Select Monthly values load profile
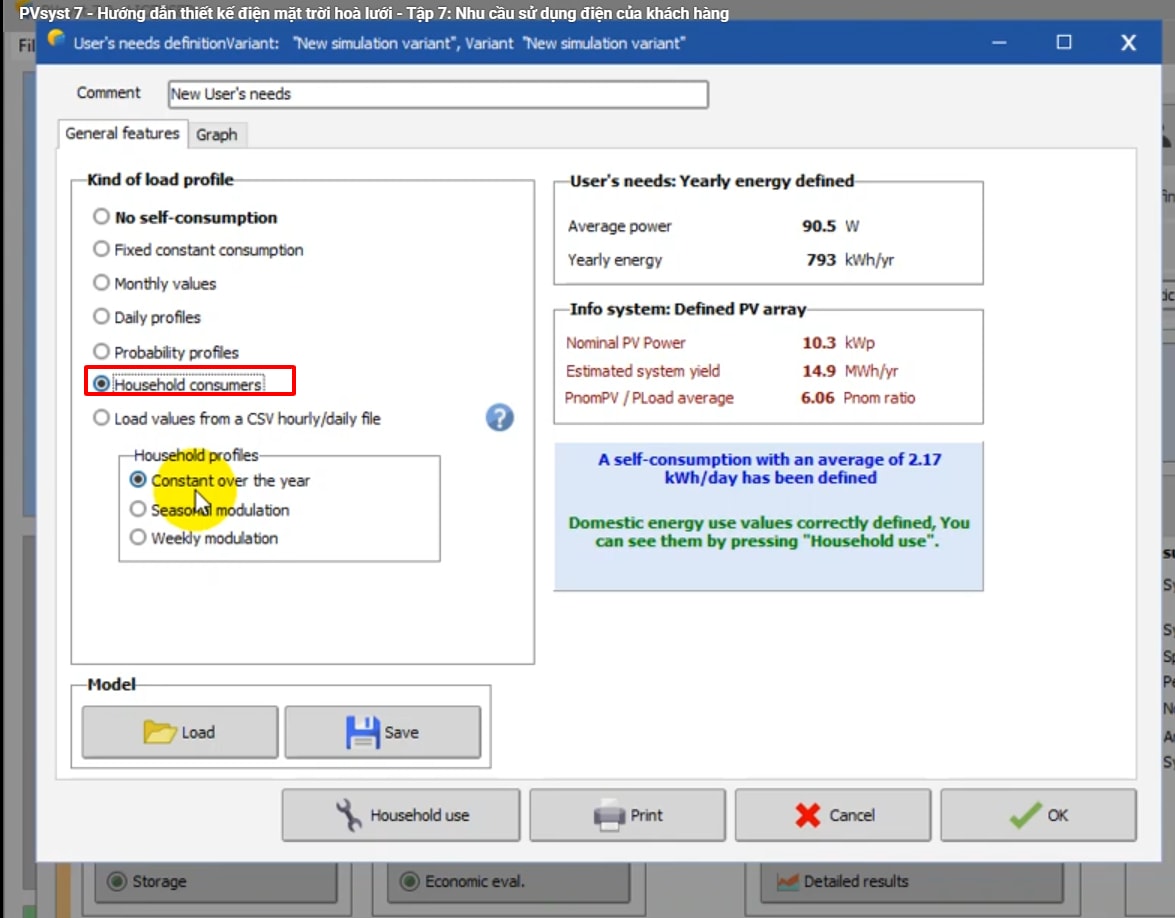 click(x=100, y=283)
